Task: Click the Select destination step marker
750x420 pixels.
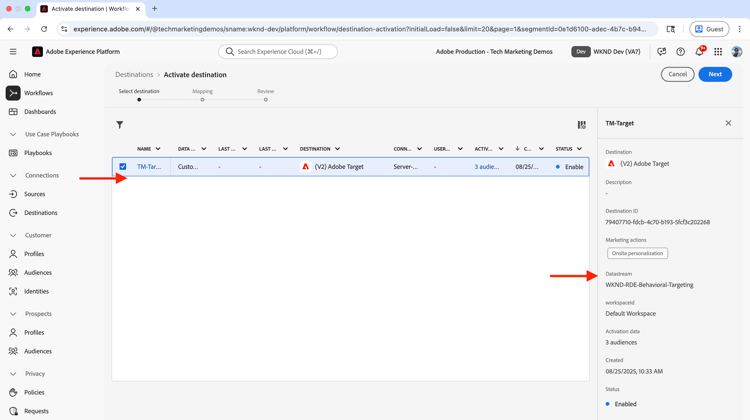Action: (139, 99)
